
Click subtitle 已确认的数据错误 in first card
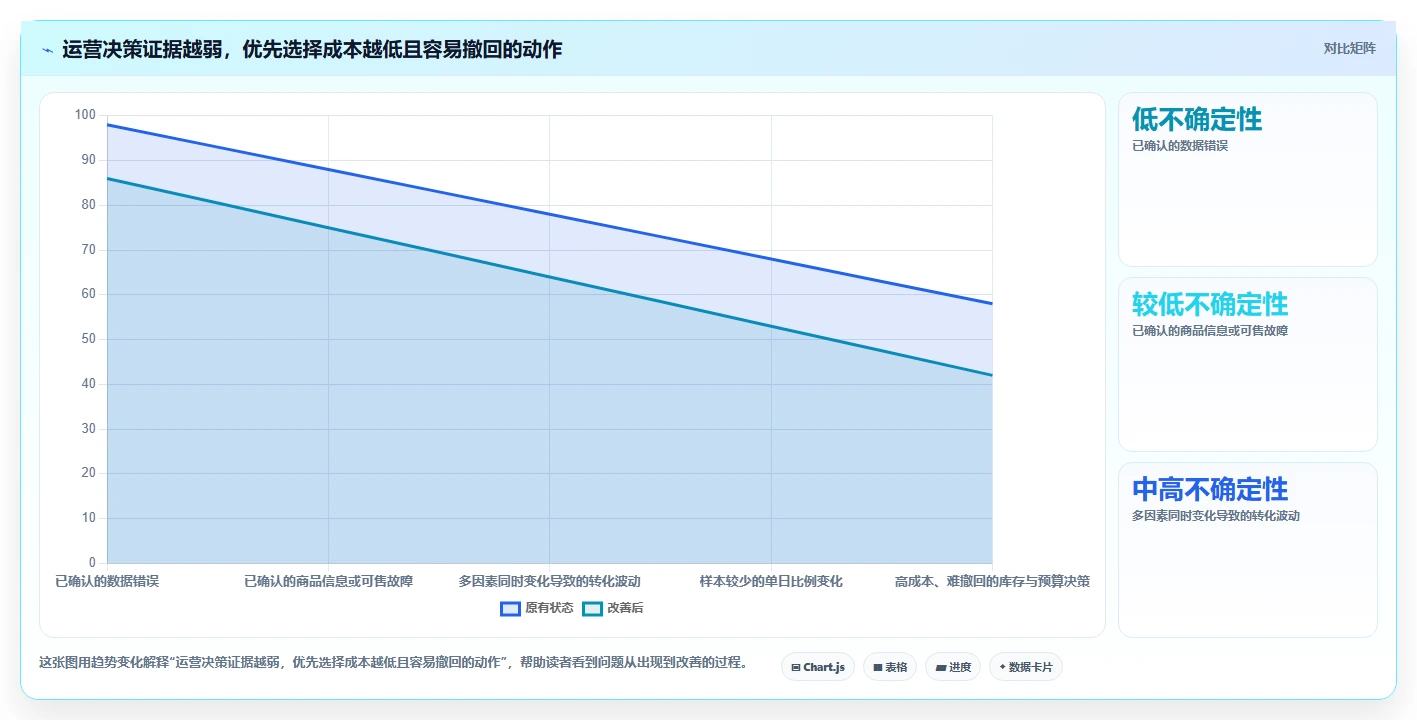[1180, 146]
